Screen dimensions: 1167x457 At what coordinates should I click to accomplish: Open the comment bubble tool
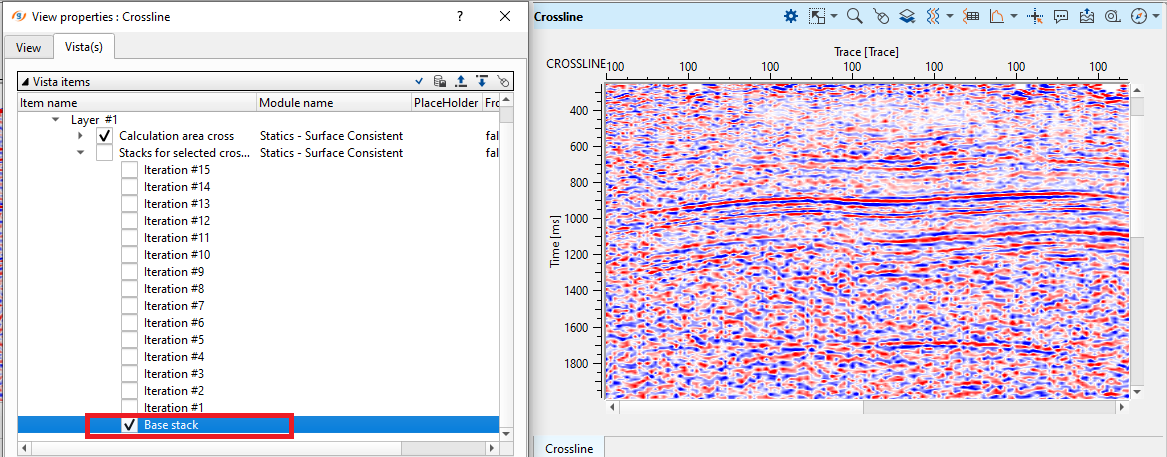coord(1061,16)
